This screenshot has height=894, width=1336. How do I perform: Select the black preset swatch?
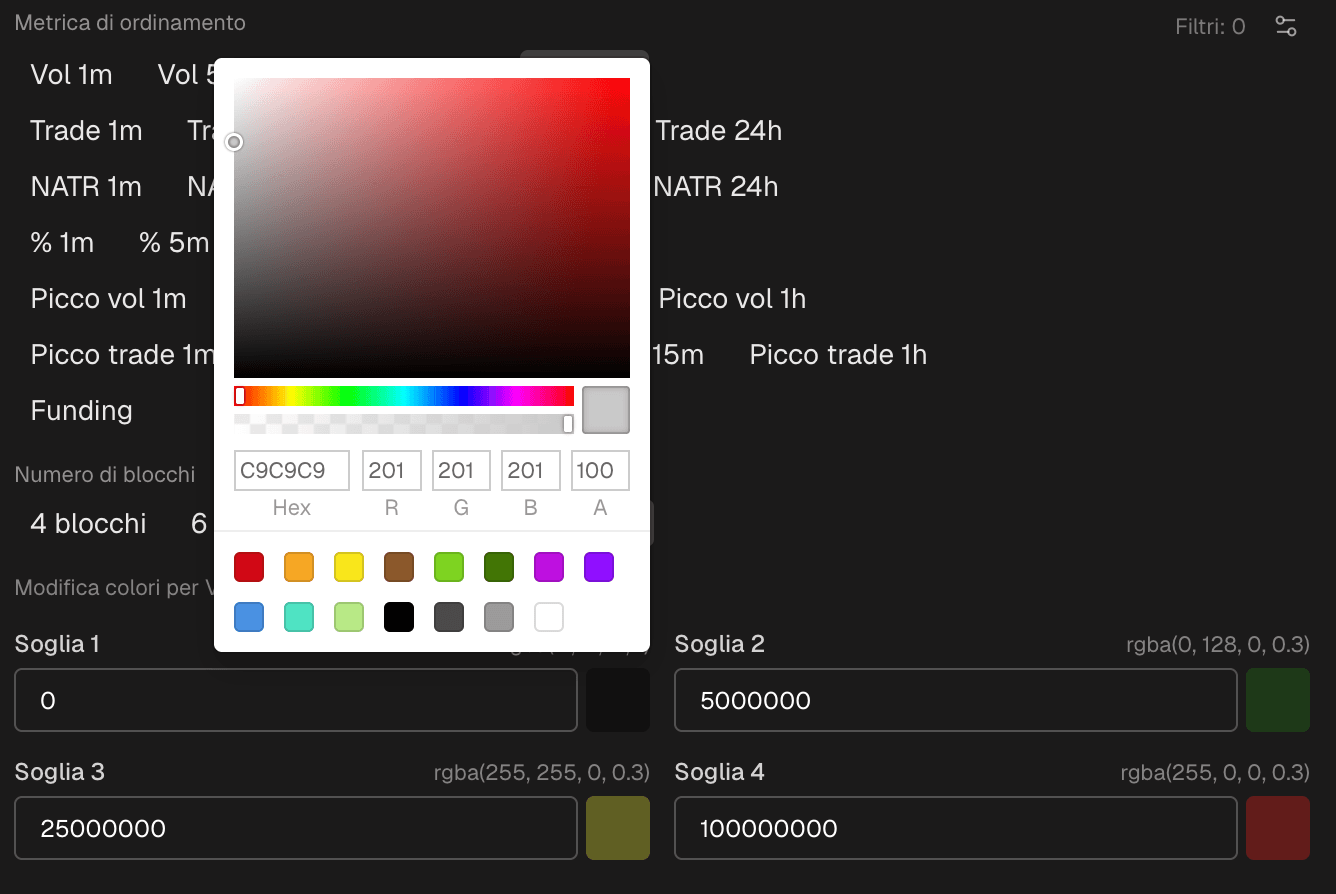(x=399, y=617)
